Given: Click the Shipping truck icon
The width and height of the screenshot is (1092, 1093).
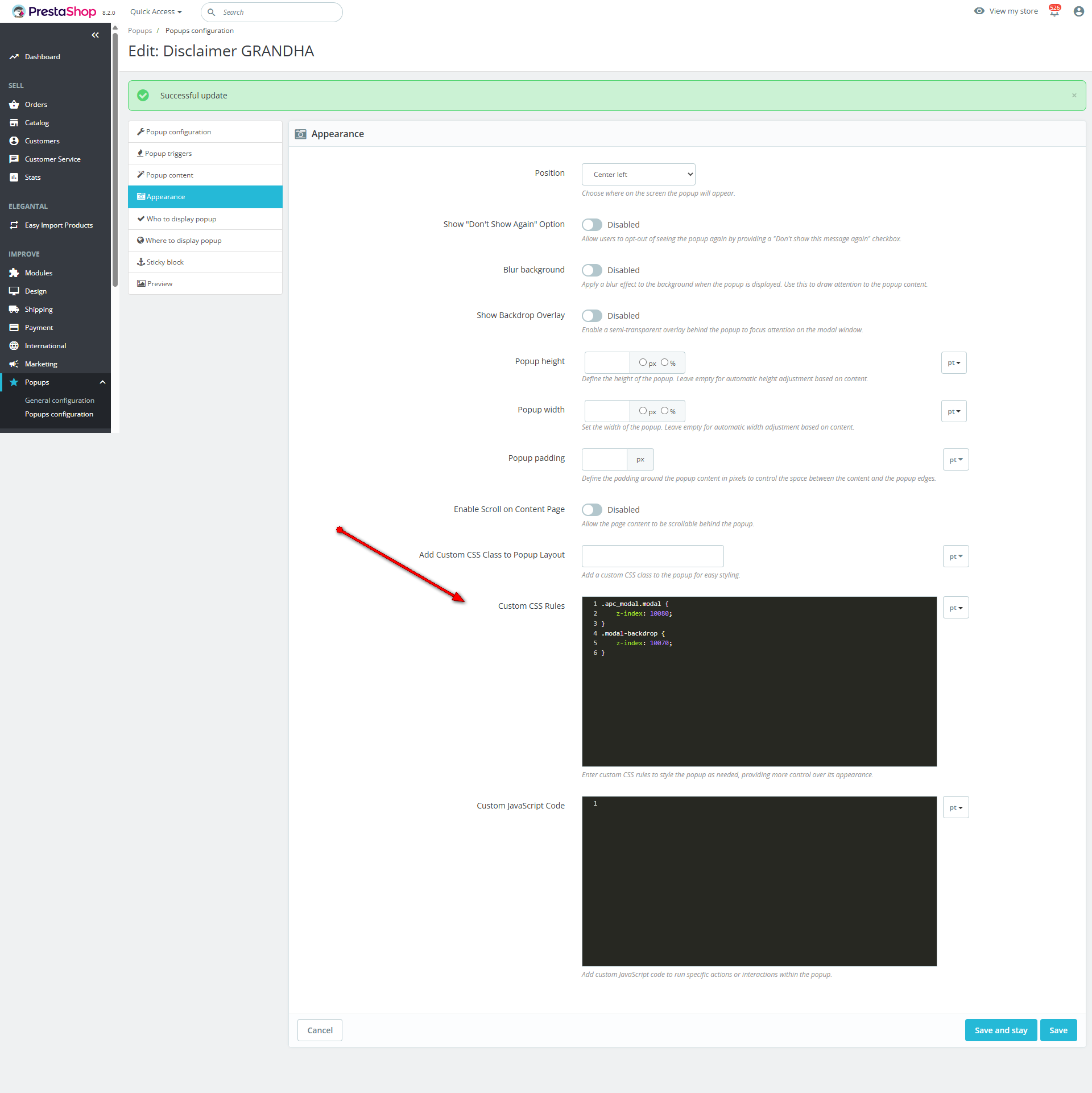Looking at the screenshot, I should 14,310.
